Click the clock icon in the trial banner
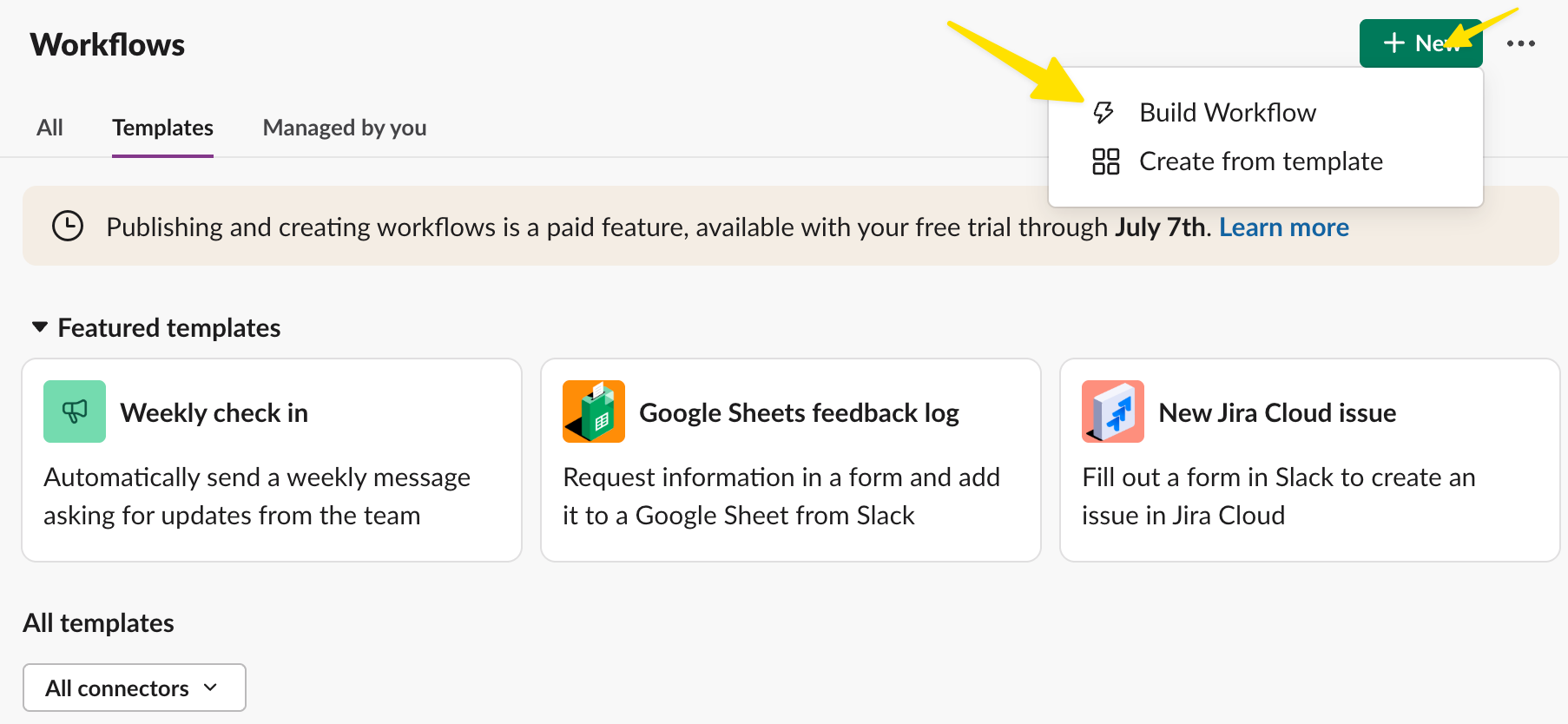 (68, 227)
